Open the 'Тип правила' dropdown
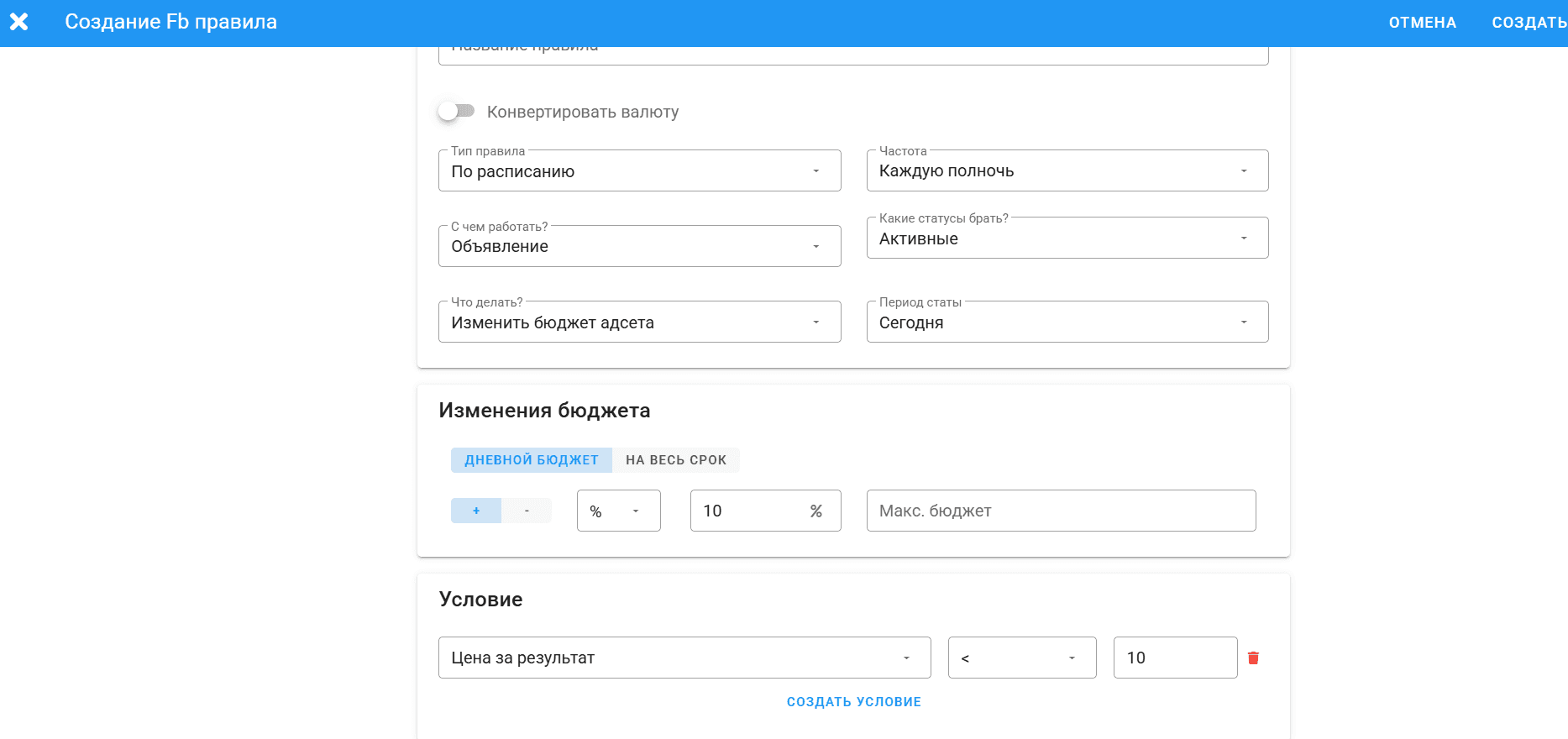1568x739 pixels. (x=639, y=171)
